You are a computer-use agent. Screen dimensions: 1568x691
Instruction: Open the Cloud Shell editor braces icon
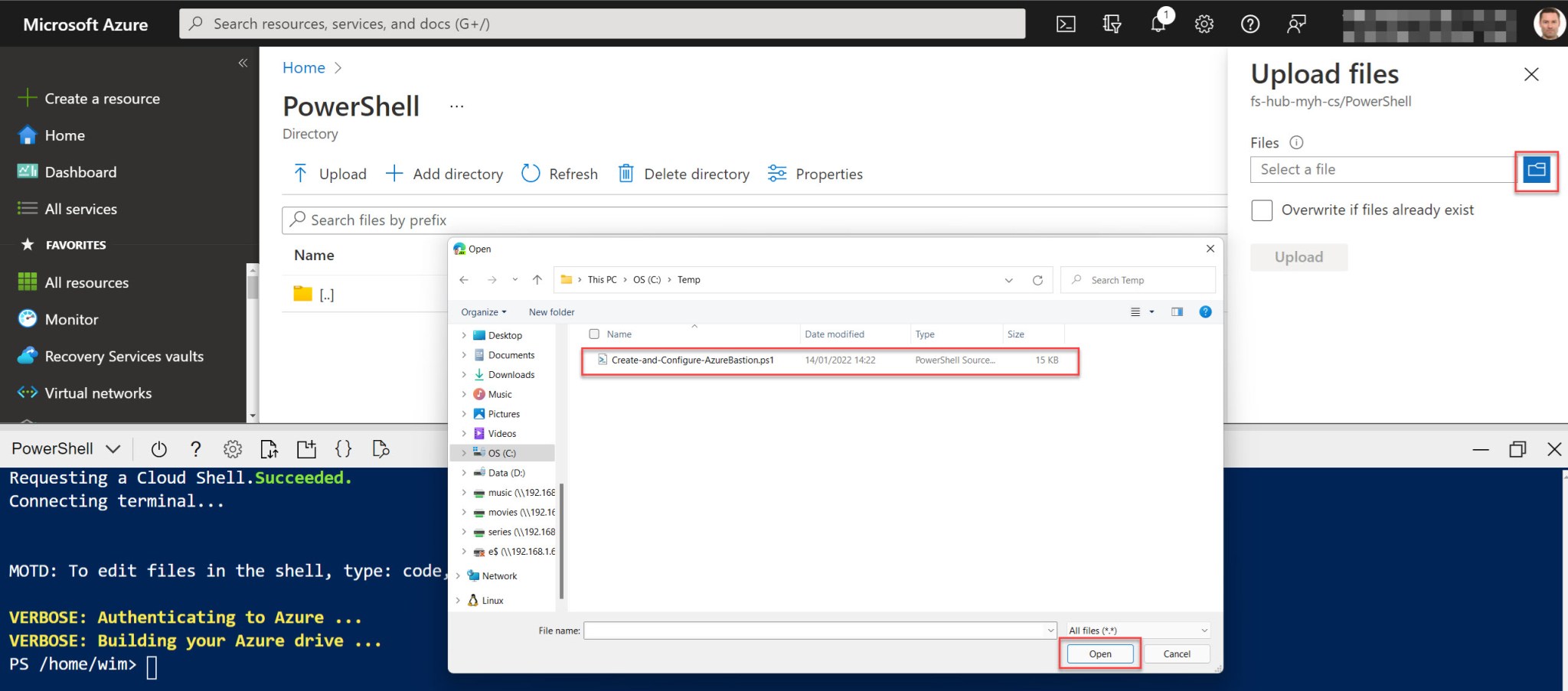click(344, 449)
